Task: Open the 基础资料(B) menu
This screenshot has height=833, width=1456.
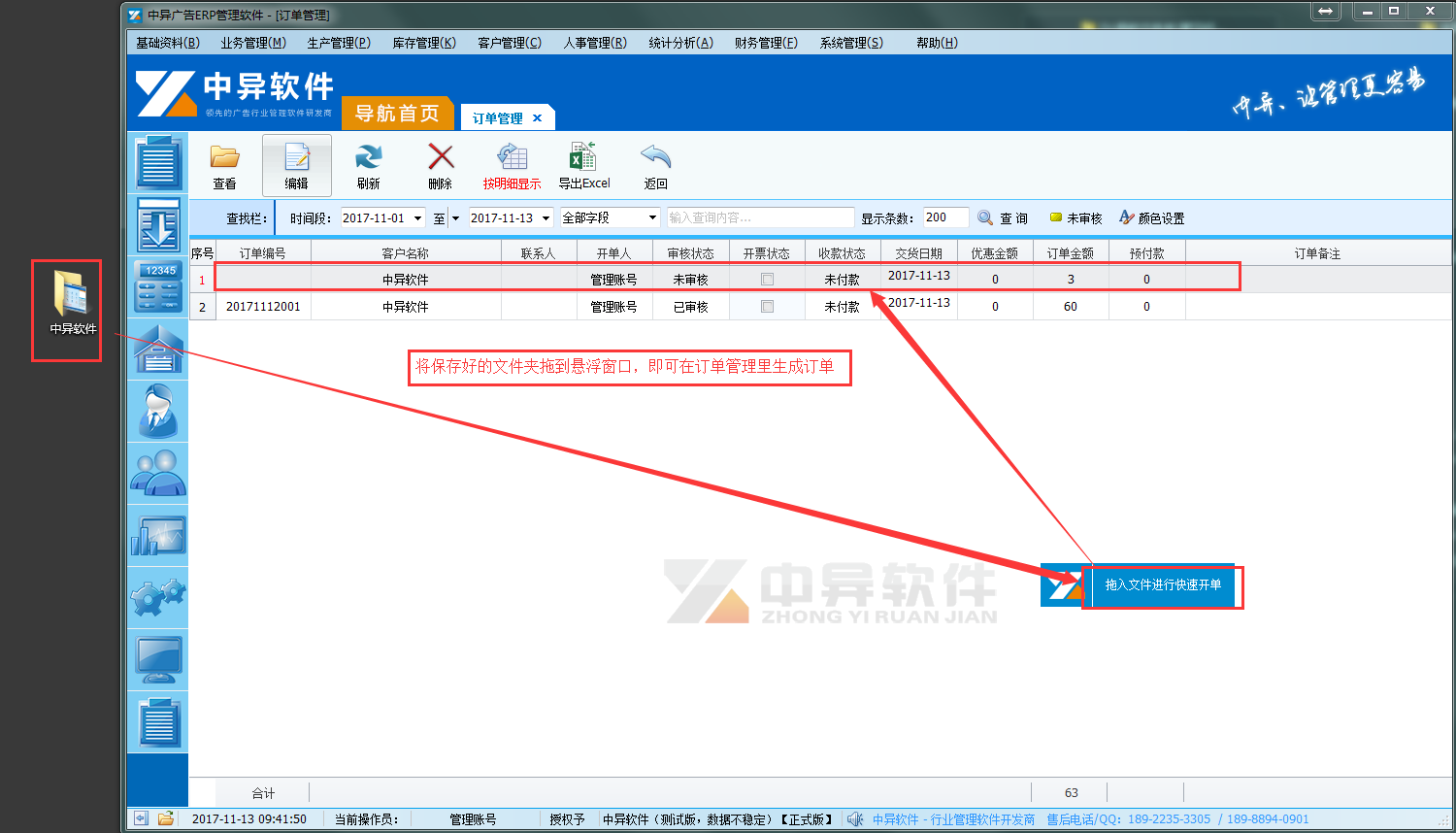Action: click(168, 43)
